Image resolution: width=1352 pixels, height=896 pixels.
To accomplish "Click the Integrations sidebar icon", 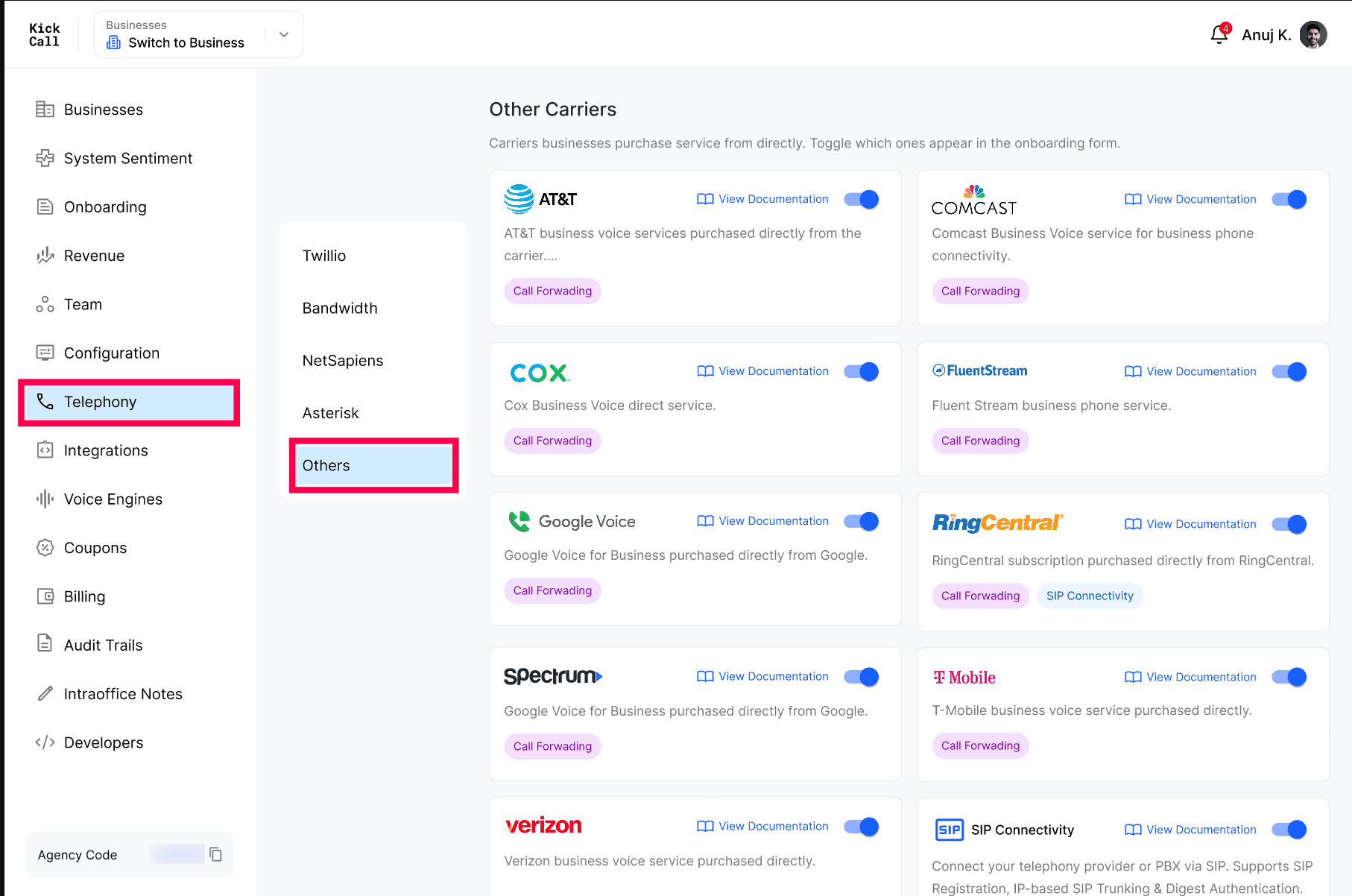I will 45,450.
